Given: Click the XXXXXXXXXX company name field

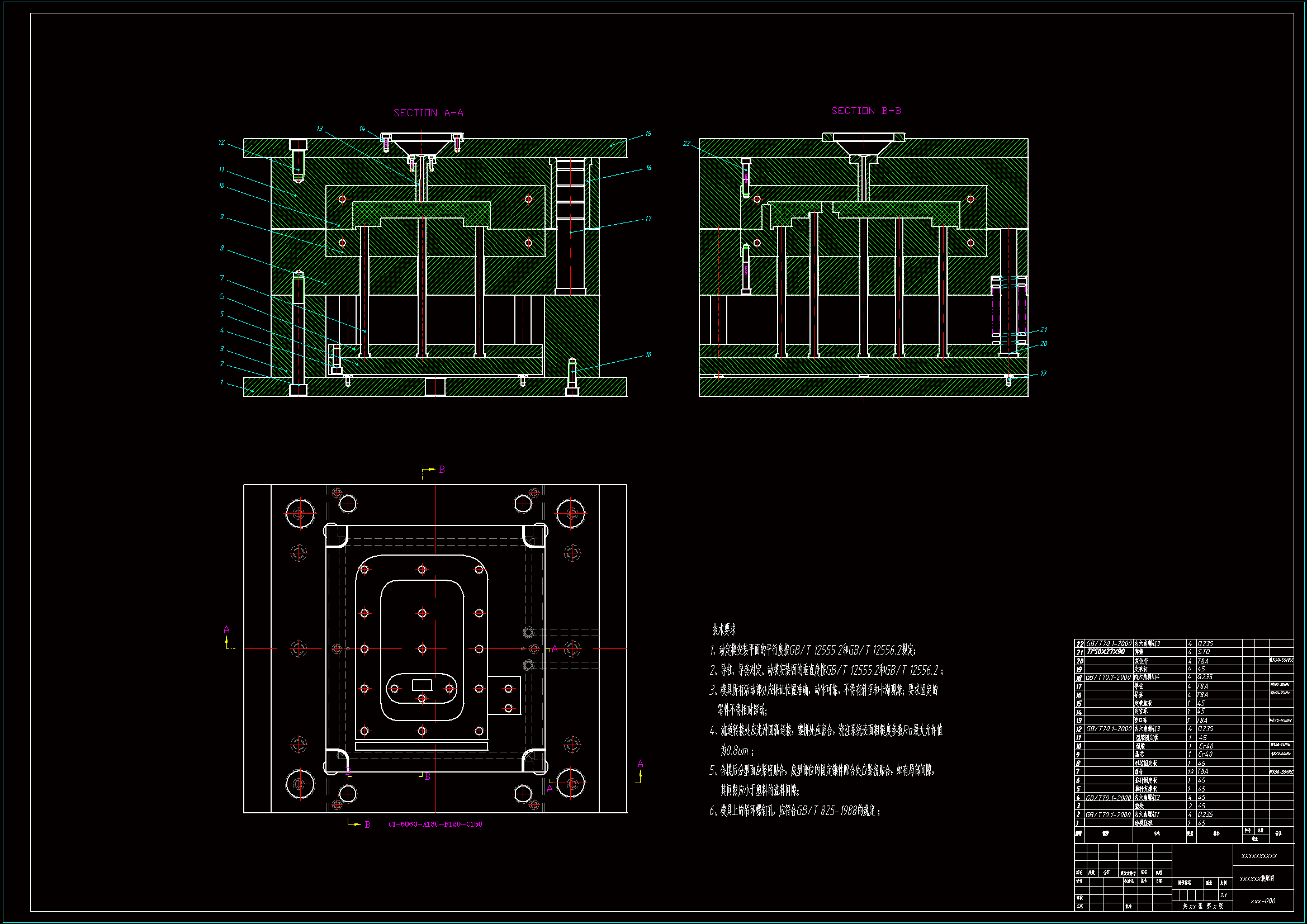Looking at the screenshot, I should (x=1258, y=856).
